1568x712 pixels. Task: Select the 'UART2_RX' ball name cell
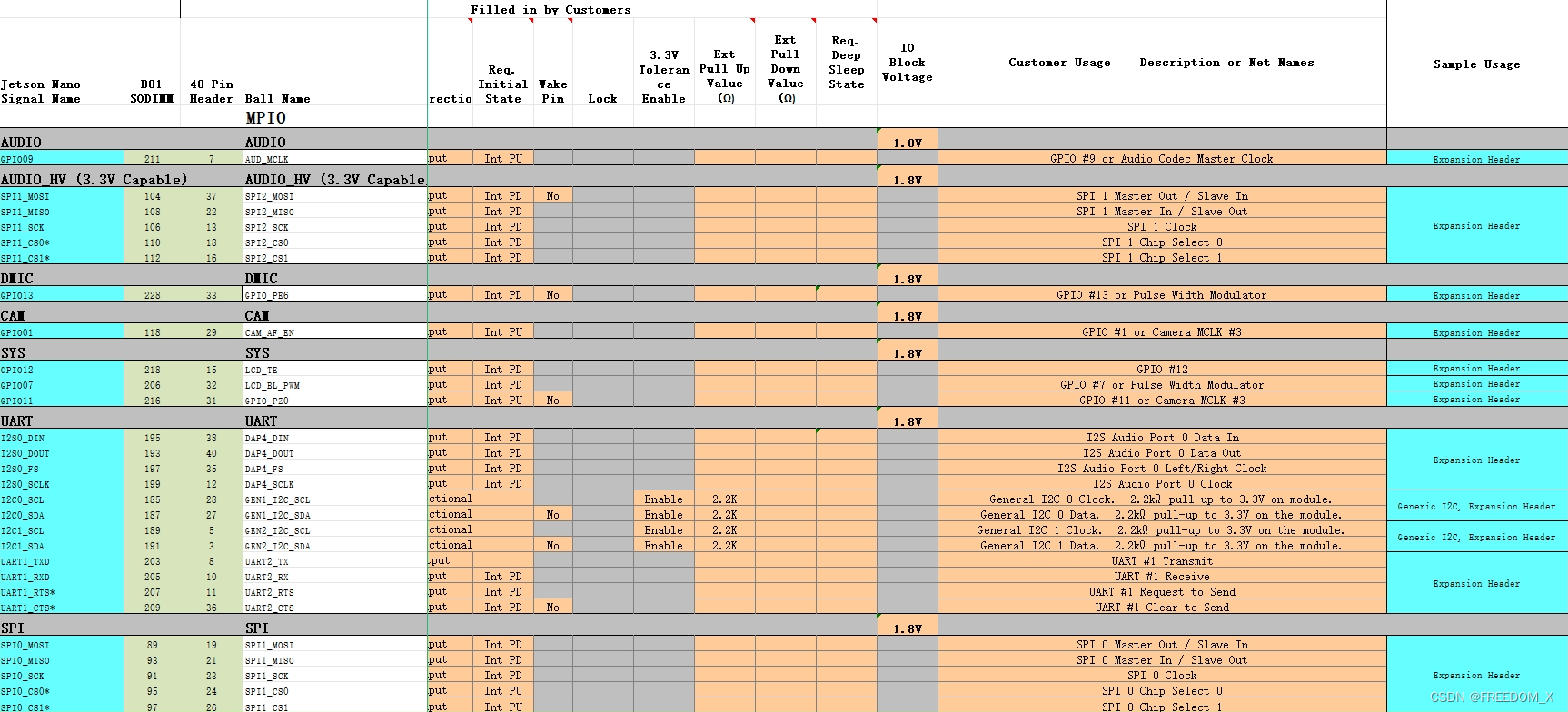[335, 576]
